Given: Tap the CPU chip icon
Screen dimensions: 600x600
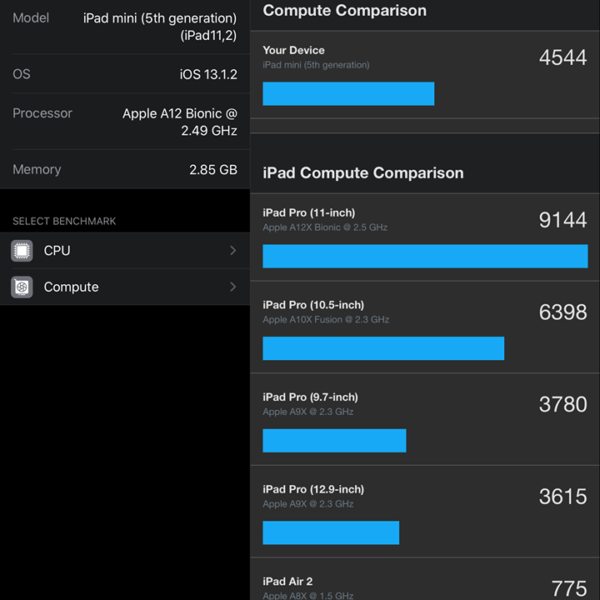Looking at the screenshot, I should [x=22, y=251].
